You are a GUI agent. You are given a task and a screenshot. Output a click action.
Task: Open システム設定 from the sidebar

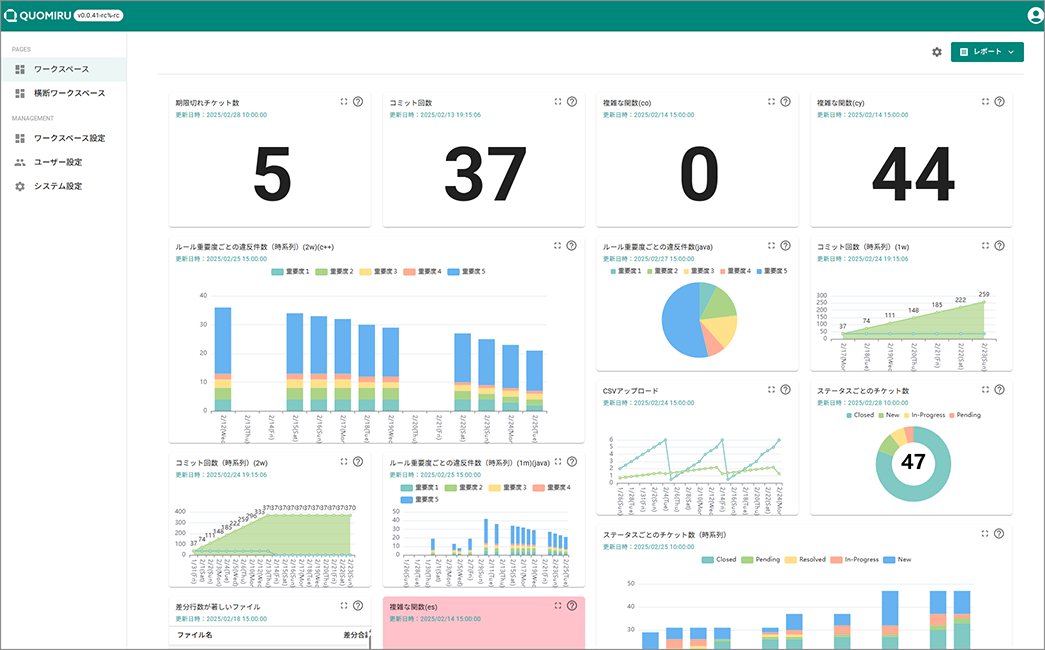(58, 186)
